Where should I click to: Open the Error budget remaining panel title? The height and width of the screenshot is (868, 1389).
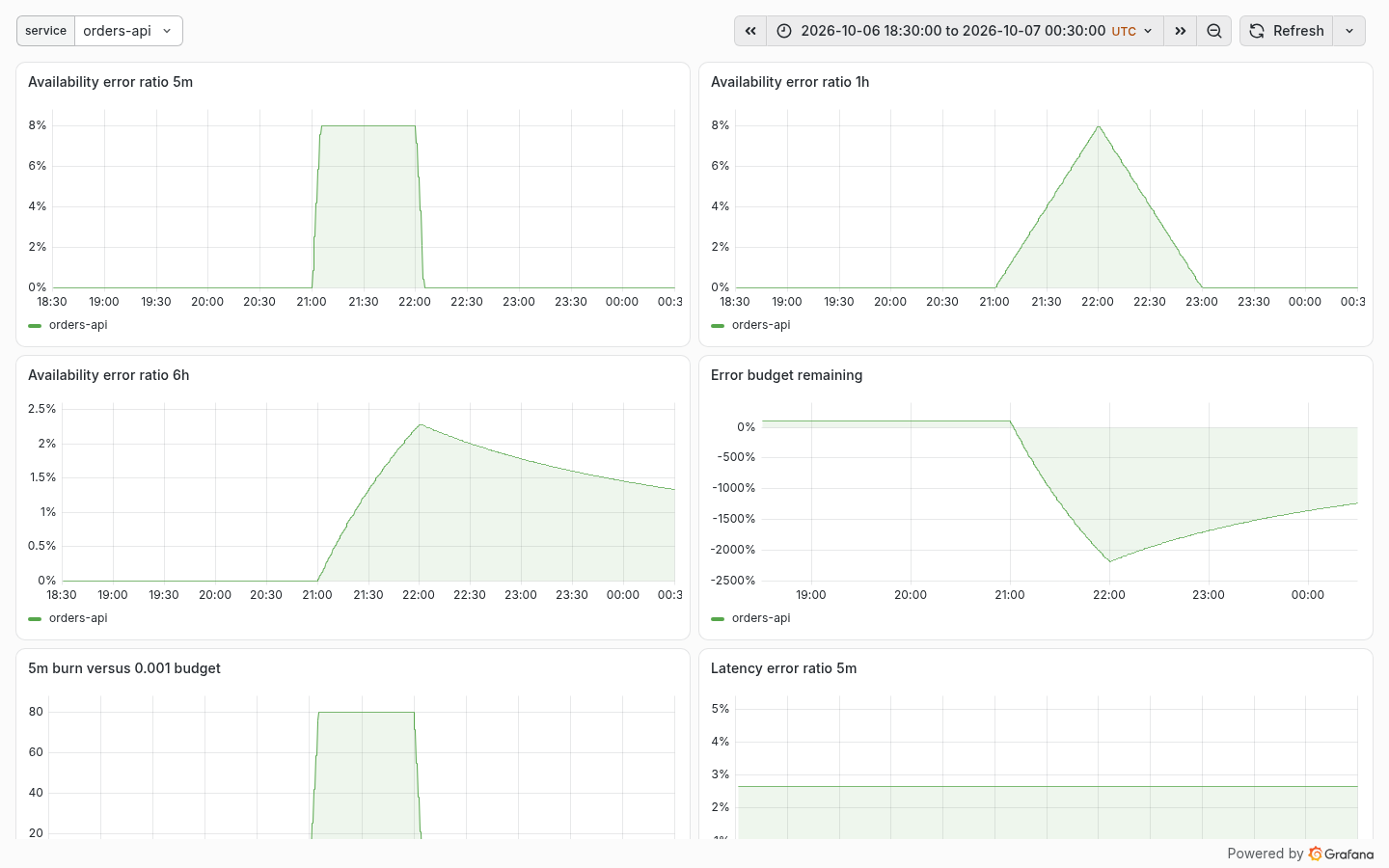pyautogui.click(x=786, y=375)
